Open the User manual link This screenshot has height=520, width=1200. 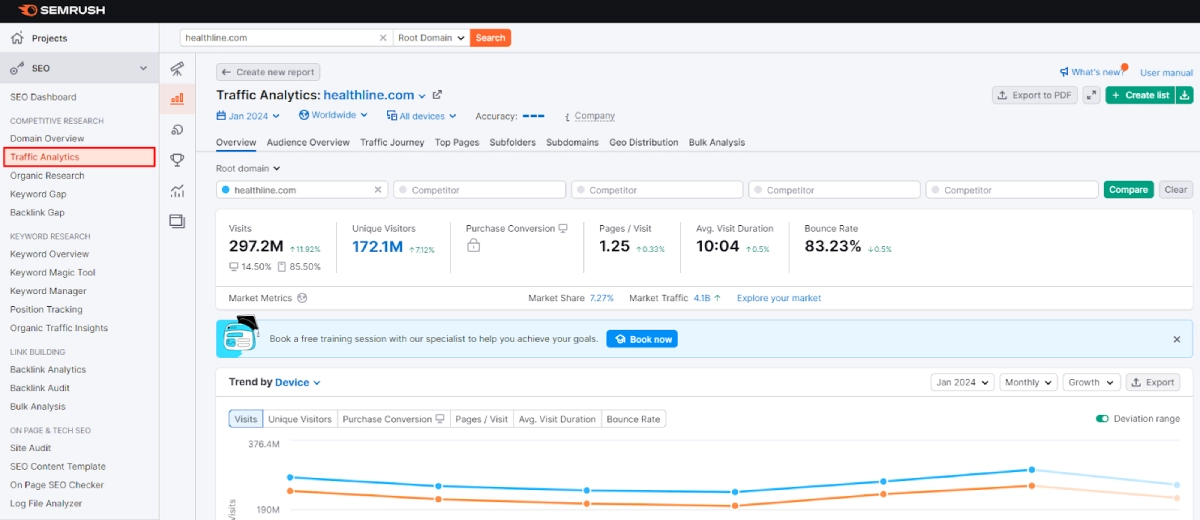pos(1166,73)
